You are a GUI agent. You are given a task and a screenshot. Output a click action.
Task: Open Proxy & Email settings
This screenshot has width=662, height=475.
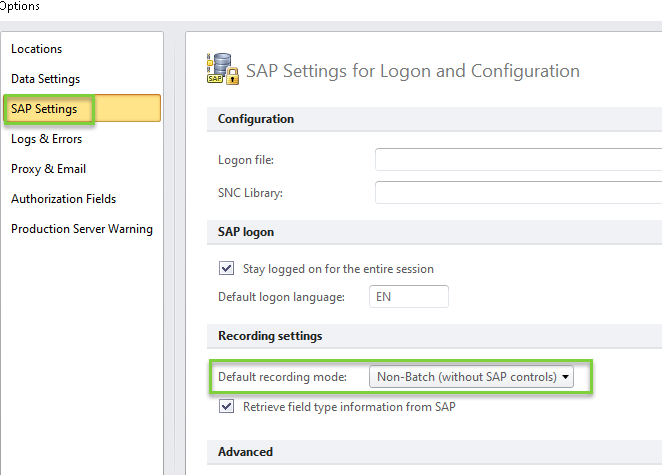pos(49,169)
